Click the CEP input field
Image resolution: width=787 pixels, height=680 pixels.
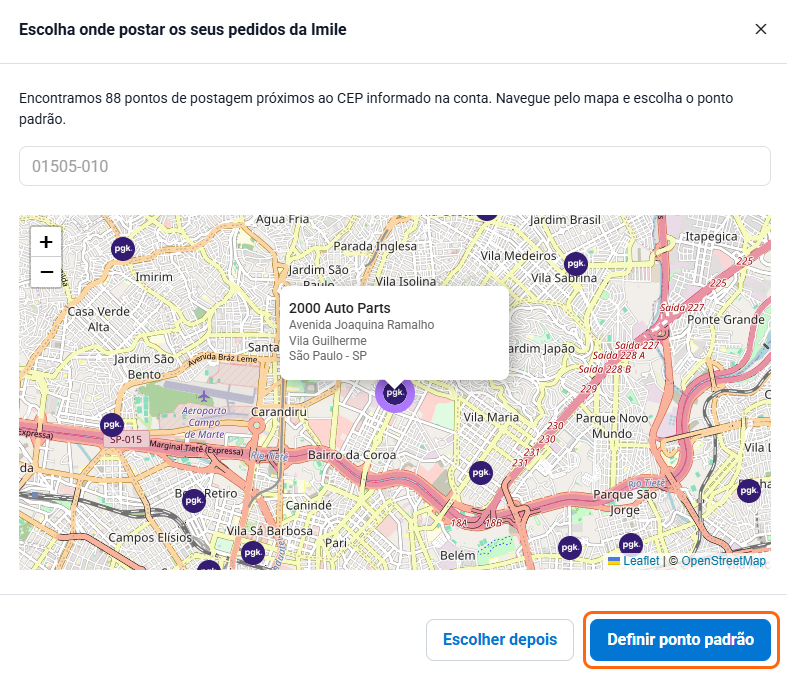tap(394, 166)
